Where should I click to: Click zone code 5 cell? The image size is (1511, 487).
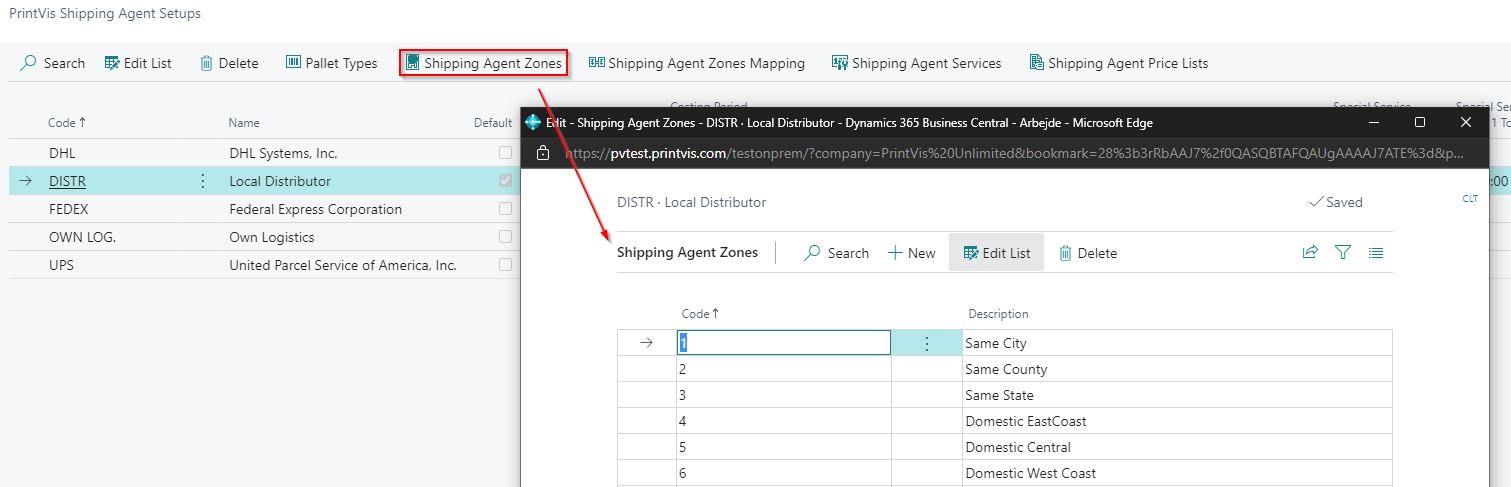(784, 447)
